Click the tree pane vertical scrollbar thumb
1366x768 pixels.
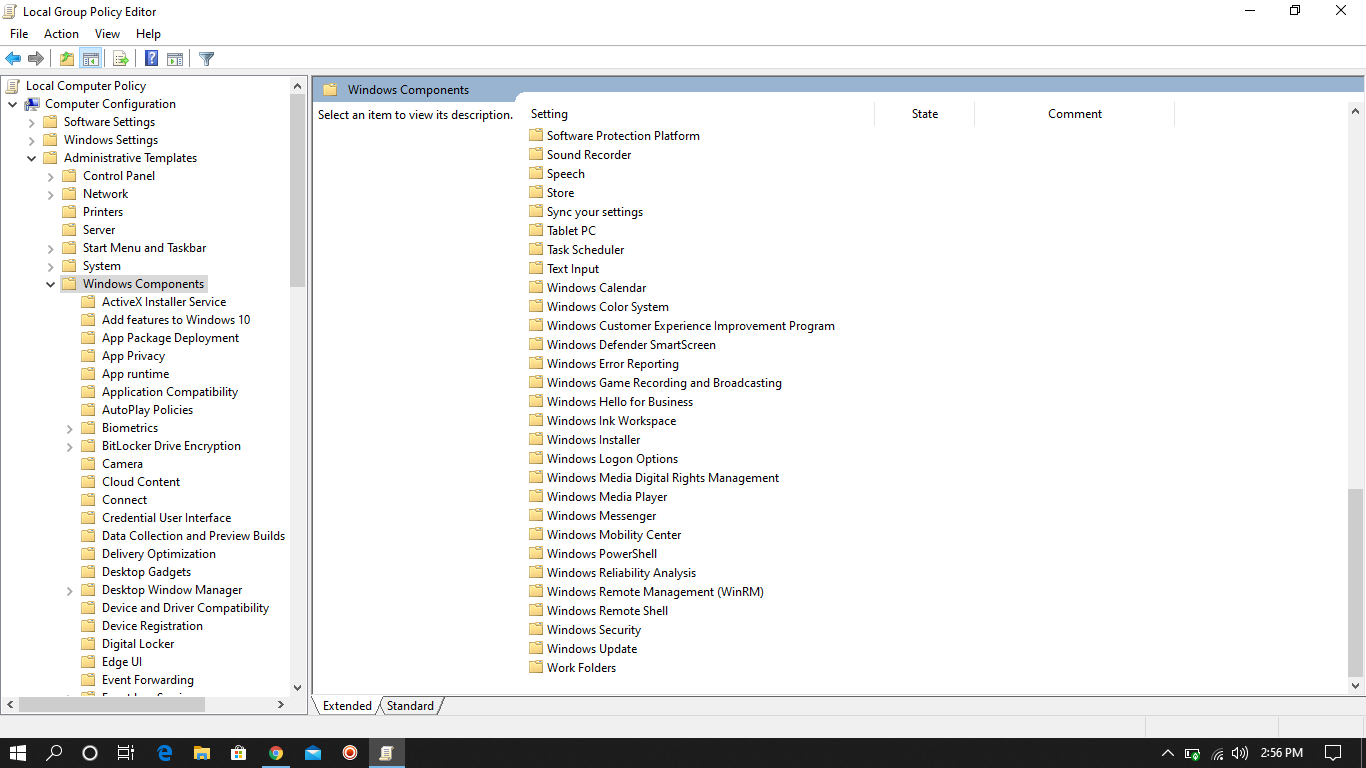point(297,190)
